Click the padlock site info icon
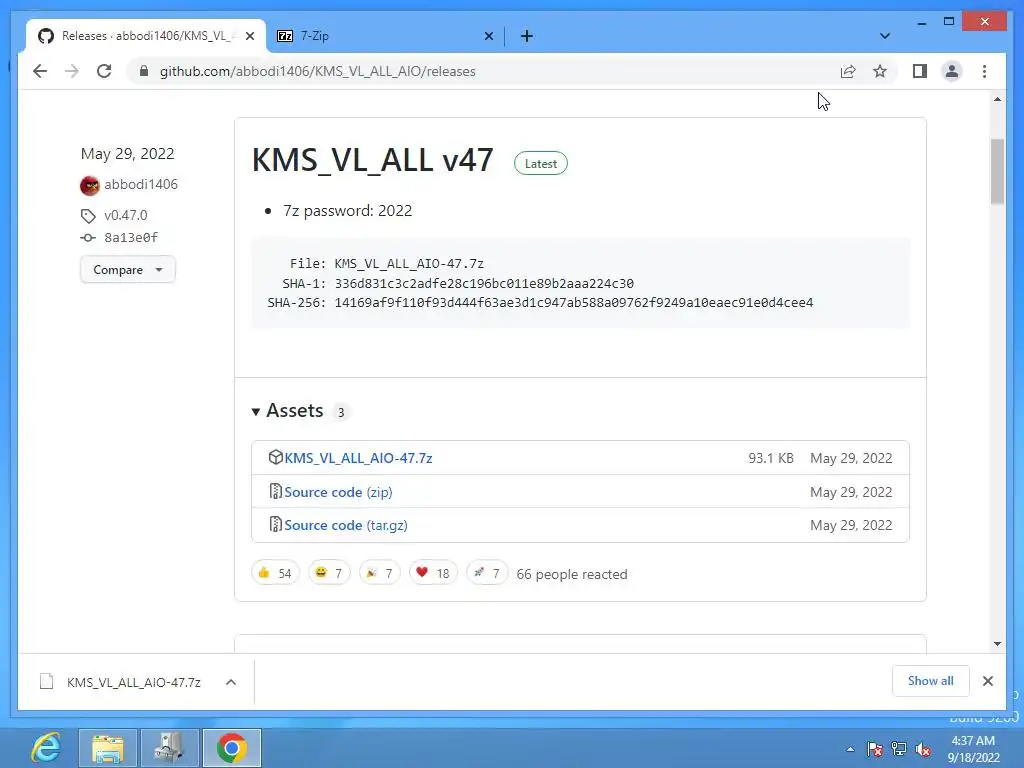Screen dimensions: 1024x768 pyautogui.click(x=144, y=71)
